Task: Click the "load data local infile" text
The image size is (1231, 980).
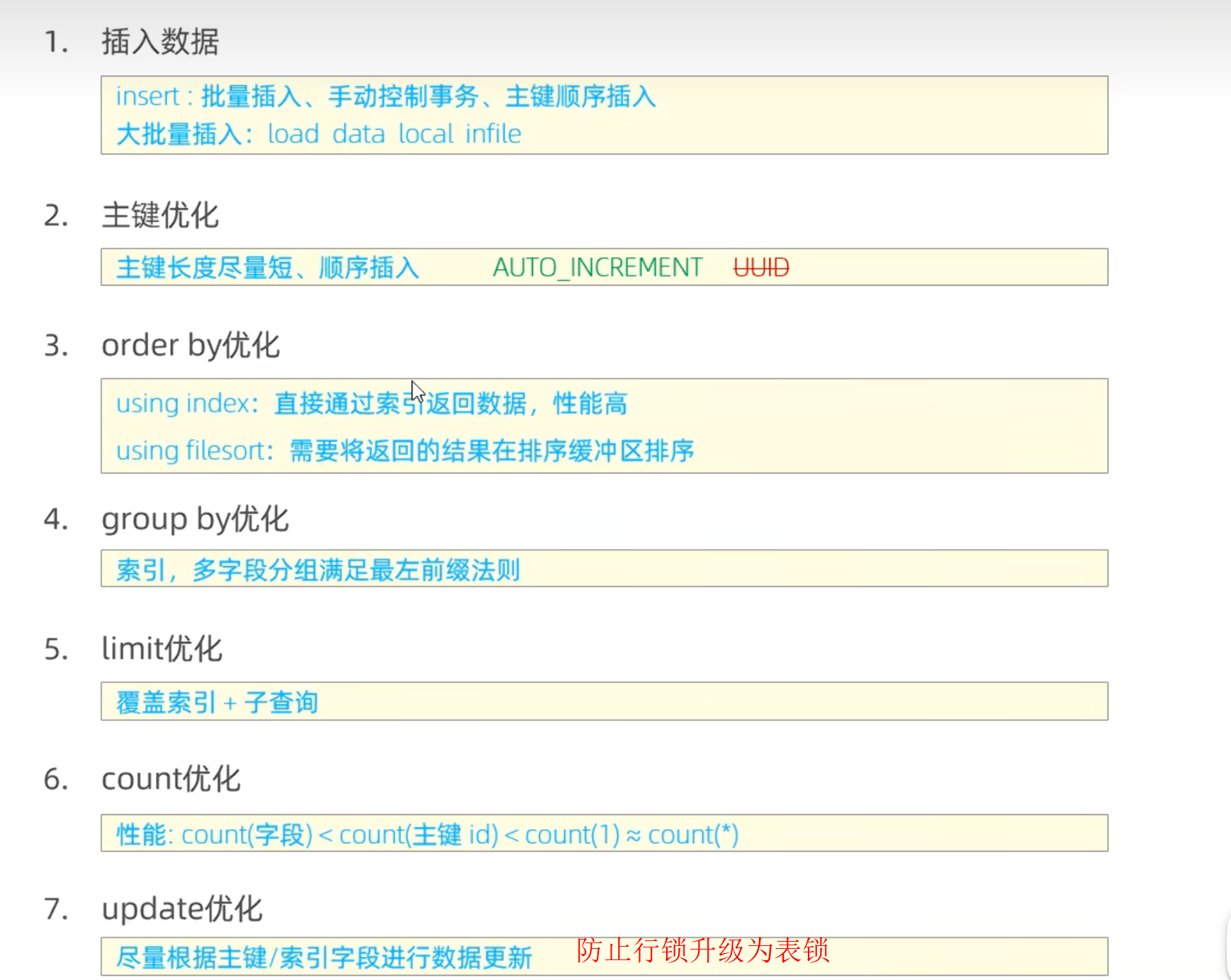Action: 394,134
